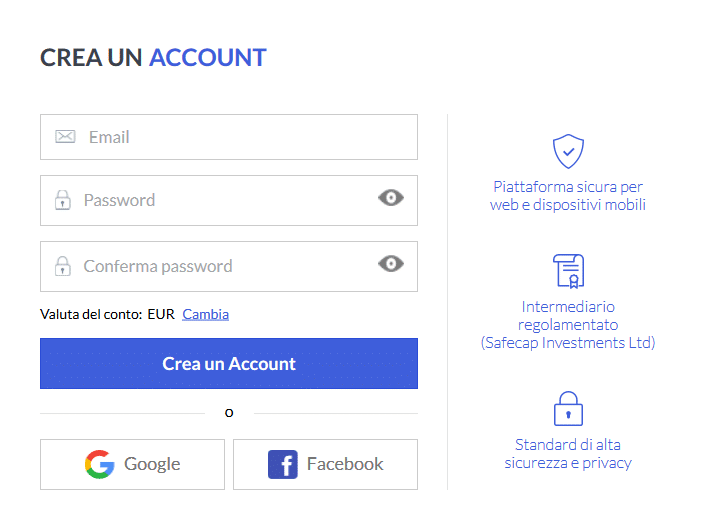This screenshot has width=704, height=505.
Task: Click the padlock icon above Standard di alta sicurezza
Action: [568, 408]
